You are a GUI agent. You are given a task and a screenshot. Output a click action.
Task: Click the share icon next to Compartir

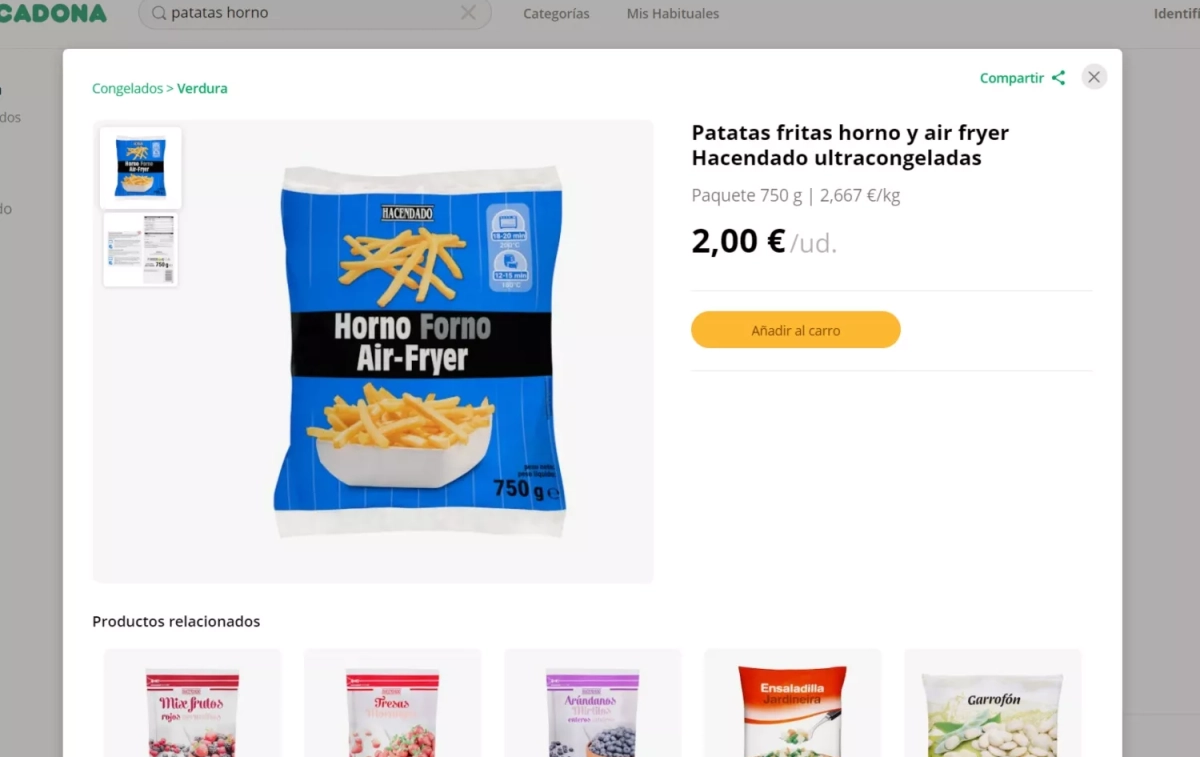pos(1058,78)
